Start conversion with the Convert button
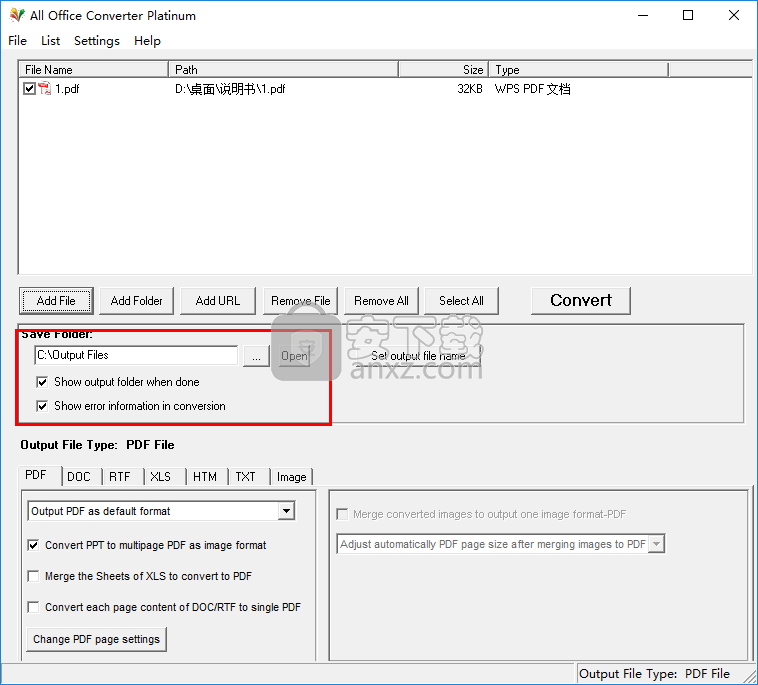758x685 pixels. 581,301
